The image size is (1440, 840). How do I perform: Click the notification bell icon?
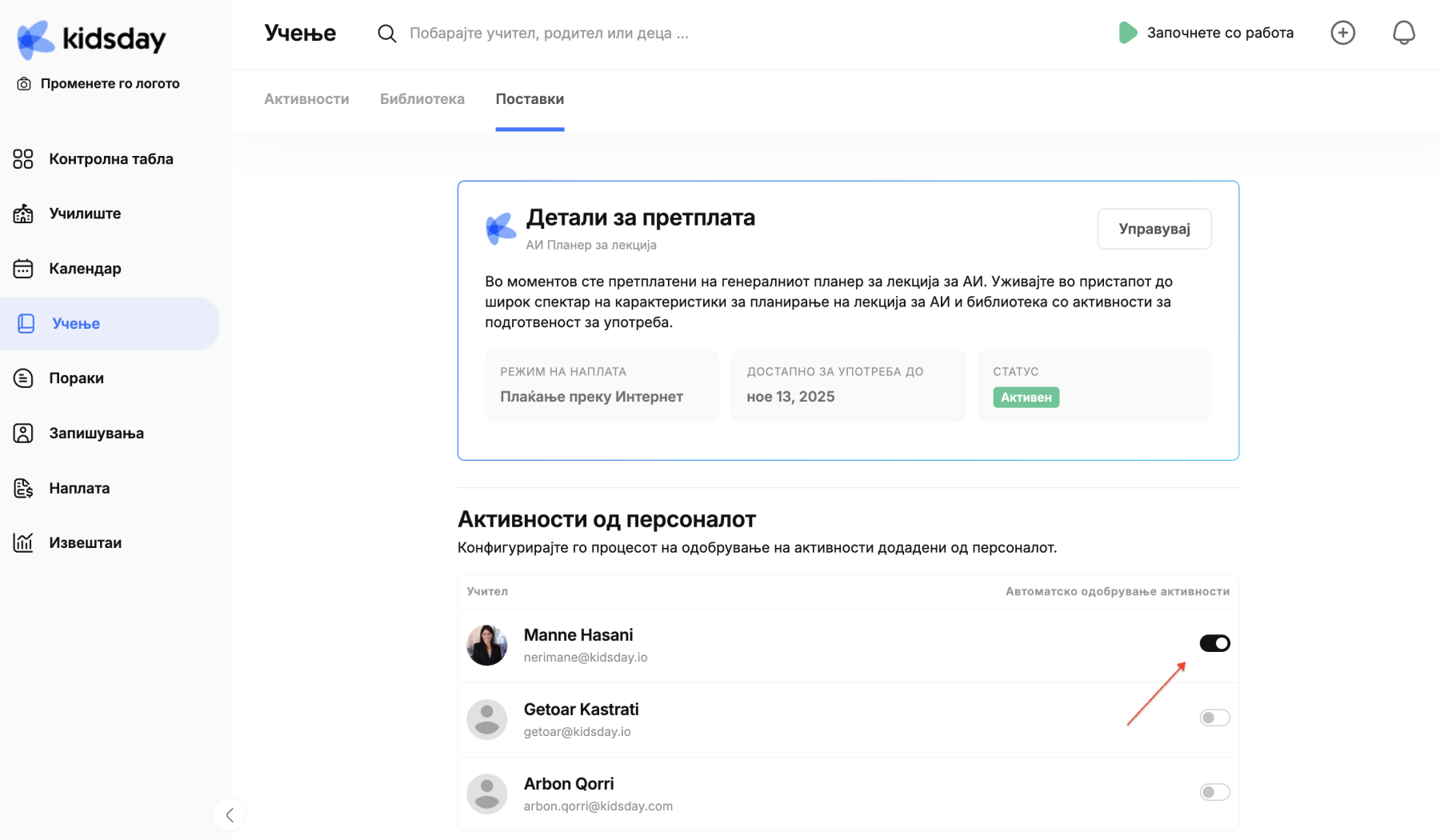tap(1403, 33)
